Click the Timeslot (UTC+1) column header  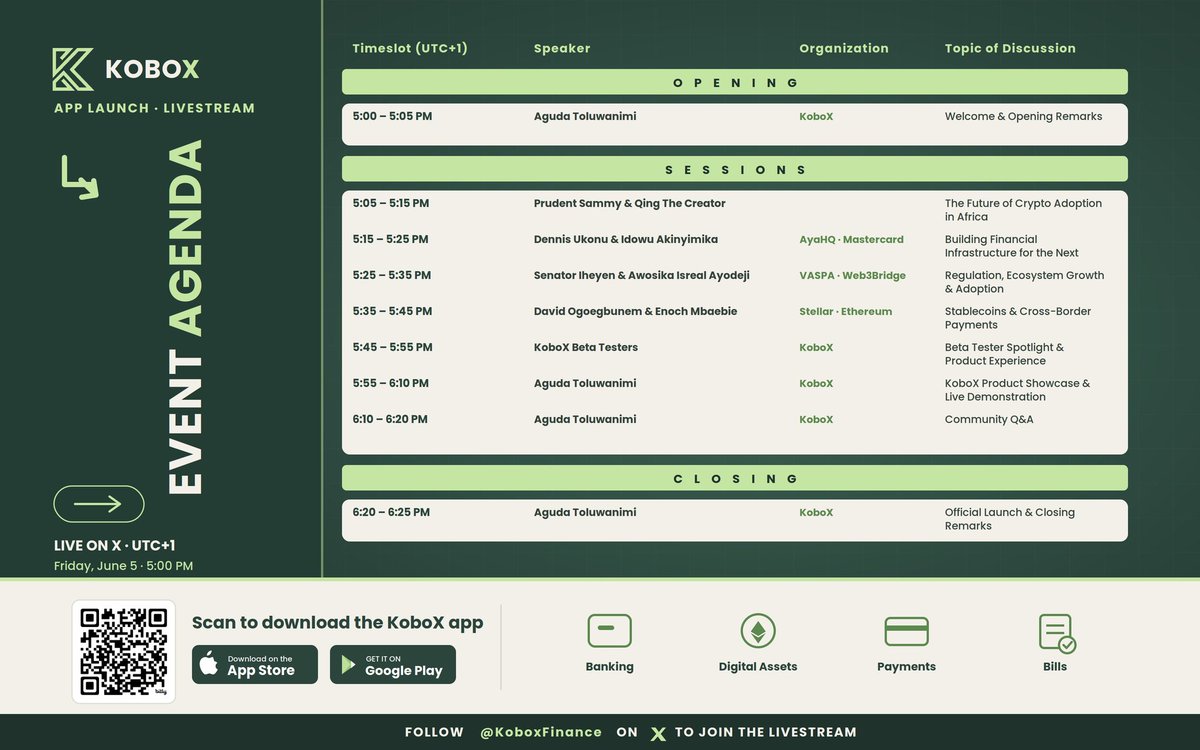pyautogui.click(x=410, y=48)
